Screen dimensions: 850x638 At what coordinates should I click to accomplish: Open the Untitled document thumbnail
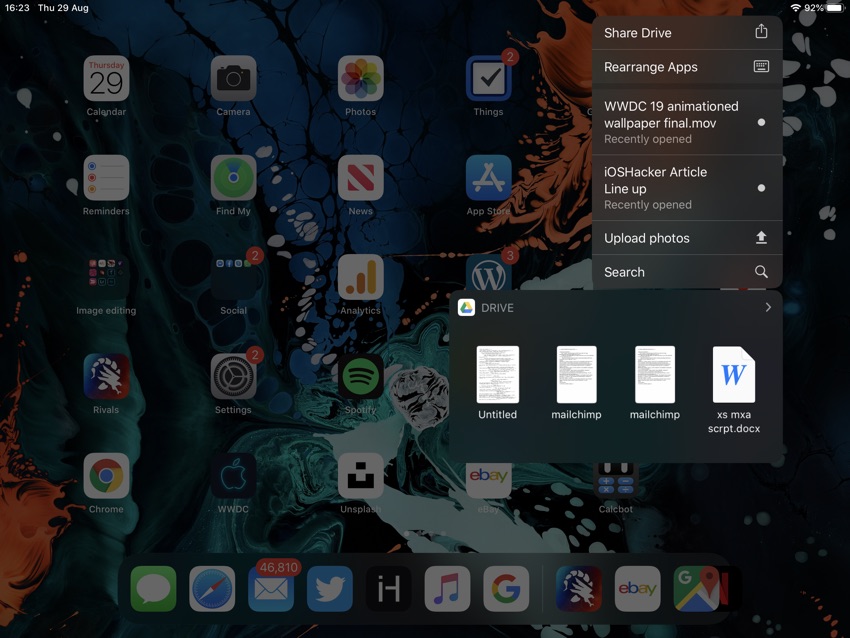pos(498,375)
